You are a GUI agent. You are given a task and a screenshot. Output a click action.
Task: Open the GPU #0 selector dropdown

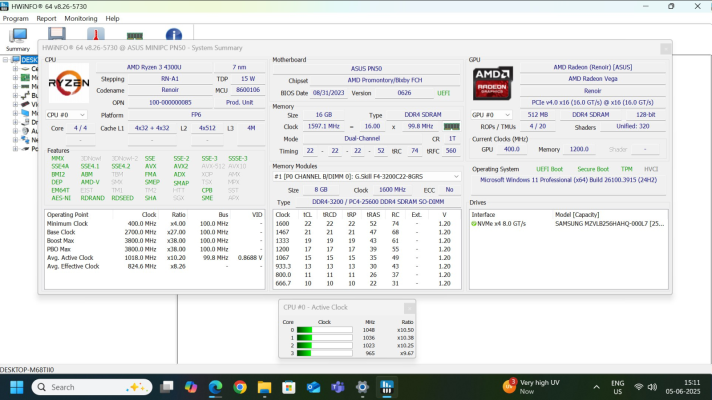(491, 115)
